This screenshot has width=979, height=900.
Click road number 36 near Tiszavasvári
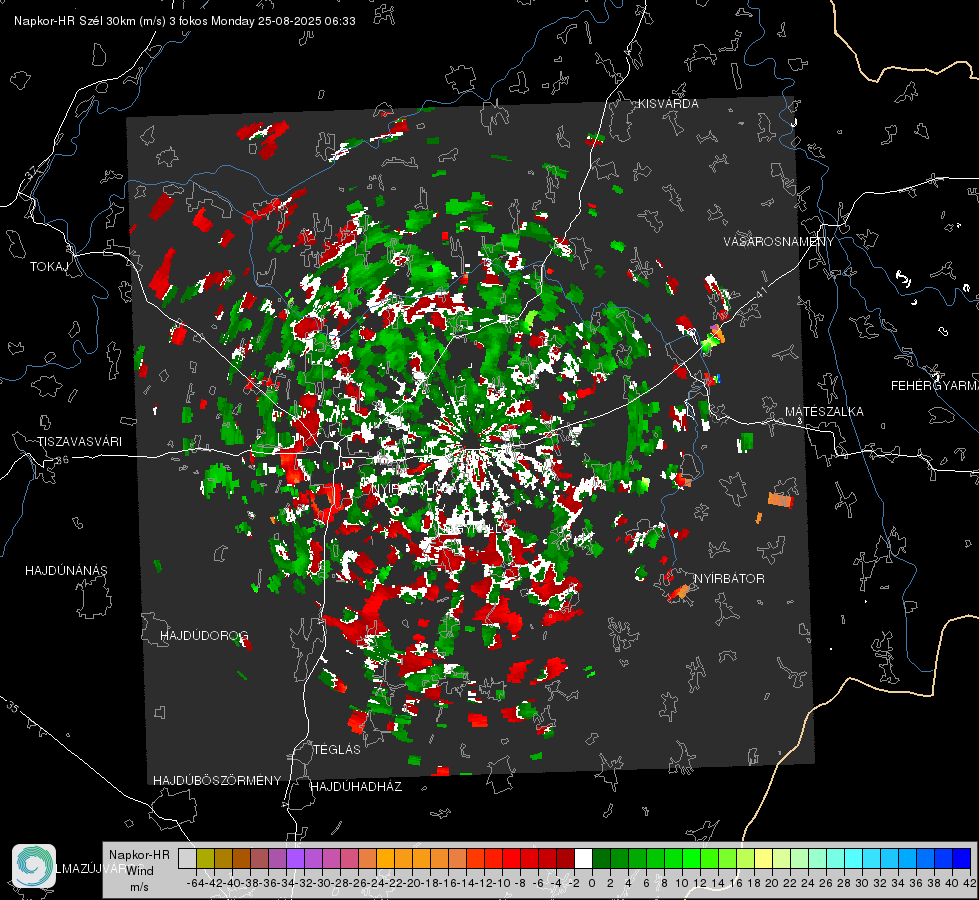pos(62,460)
